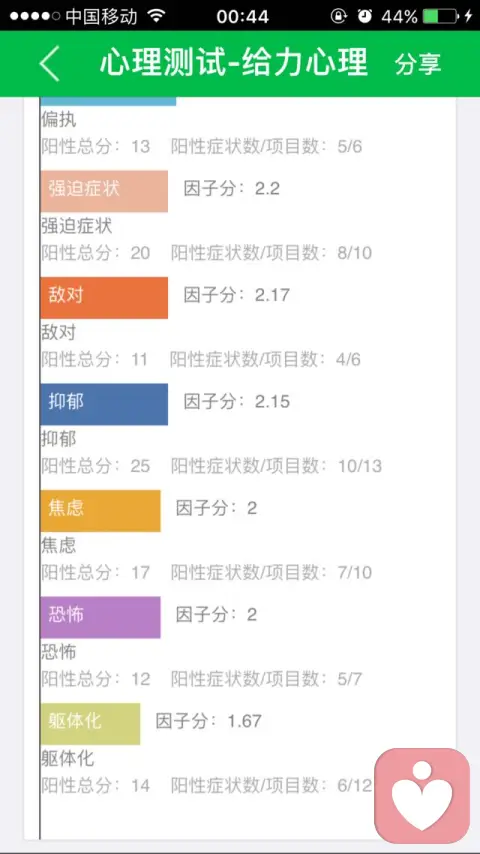480x854 pixels.
Task: Tap the 心理测试-给力心理 title
Action: click(234, 63)
